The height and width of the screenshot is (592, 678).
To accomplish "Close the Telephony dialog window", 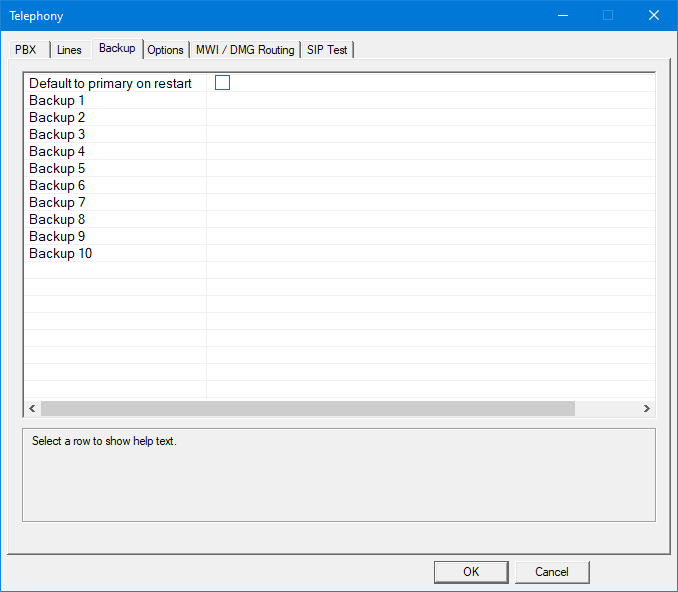I will [x=654, y=15].
